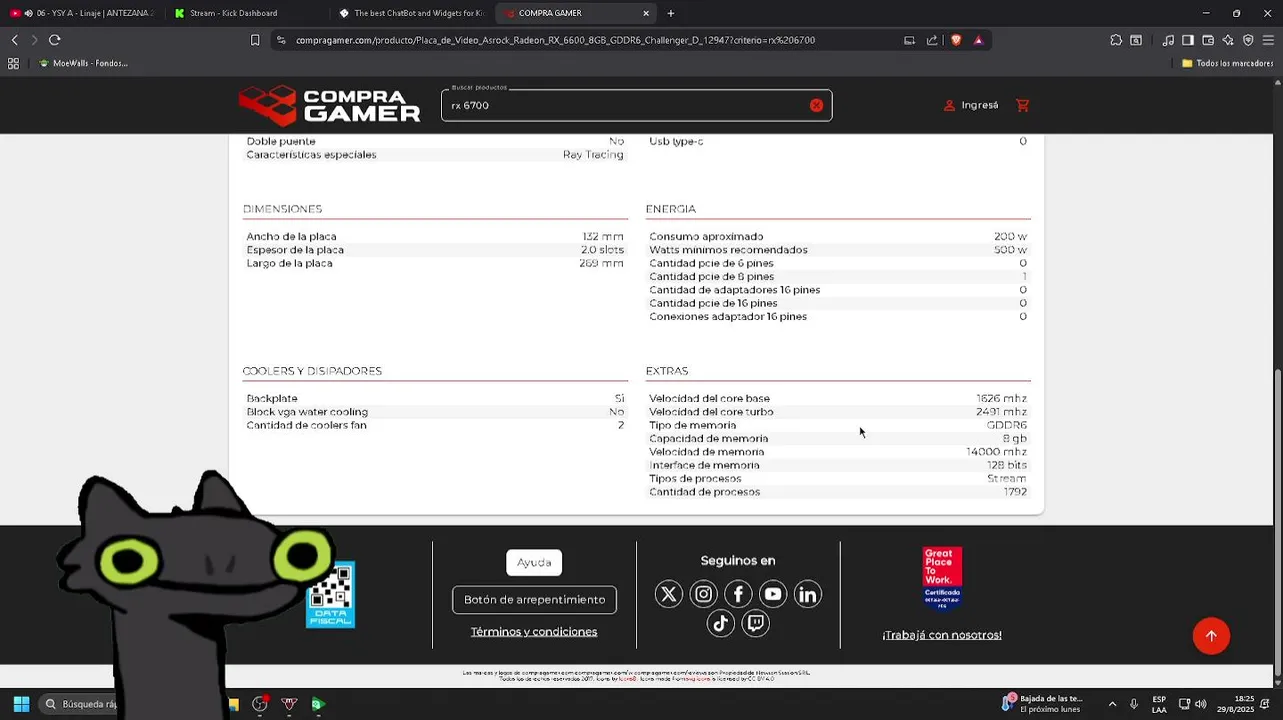Click the Brave Rewards triangle icon

(978, 40)
